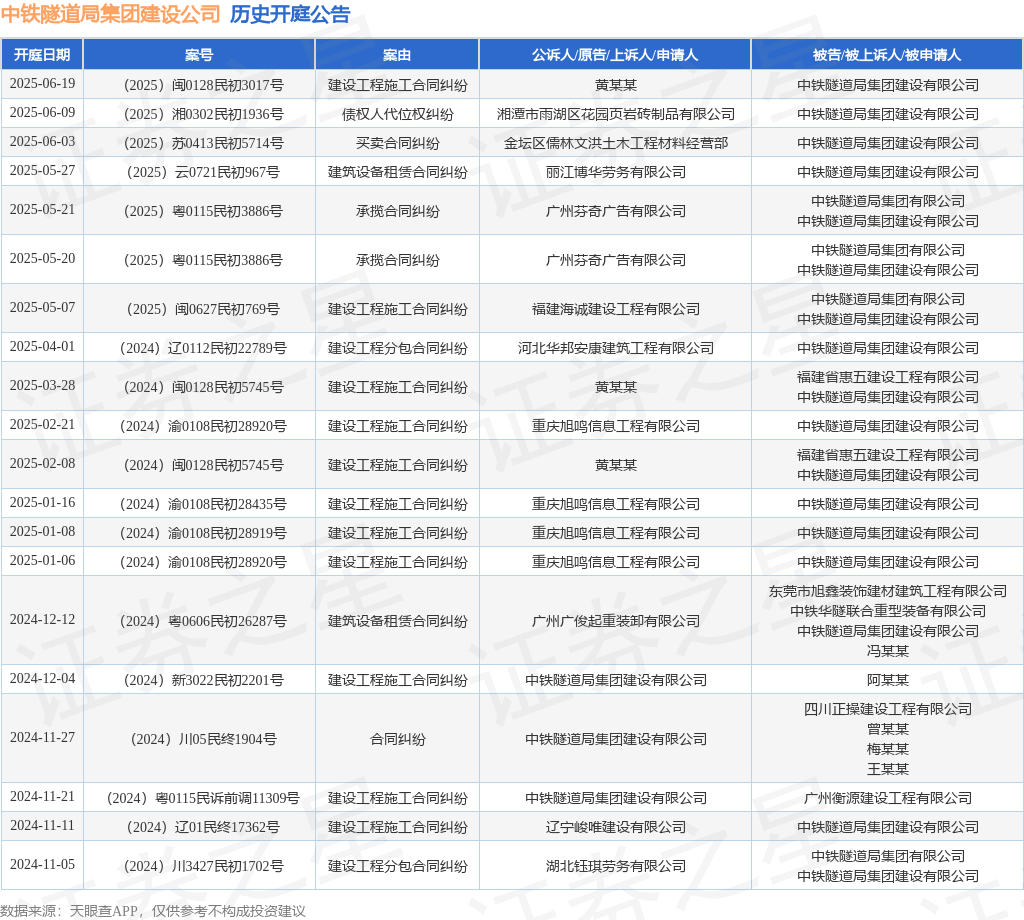Select case number 粤0606民初26287号

click(x=204, y=622)
